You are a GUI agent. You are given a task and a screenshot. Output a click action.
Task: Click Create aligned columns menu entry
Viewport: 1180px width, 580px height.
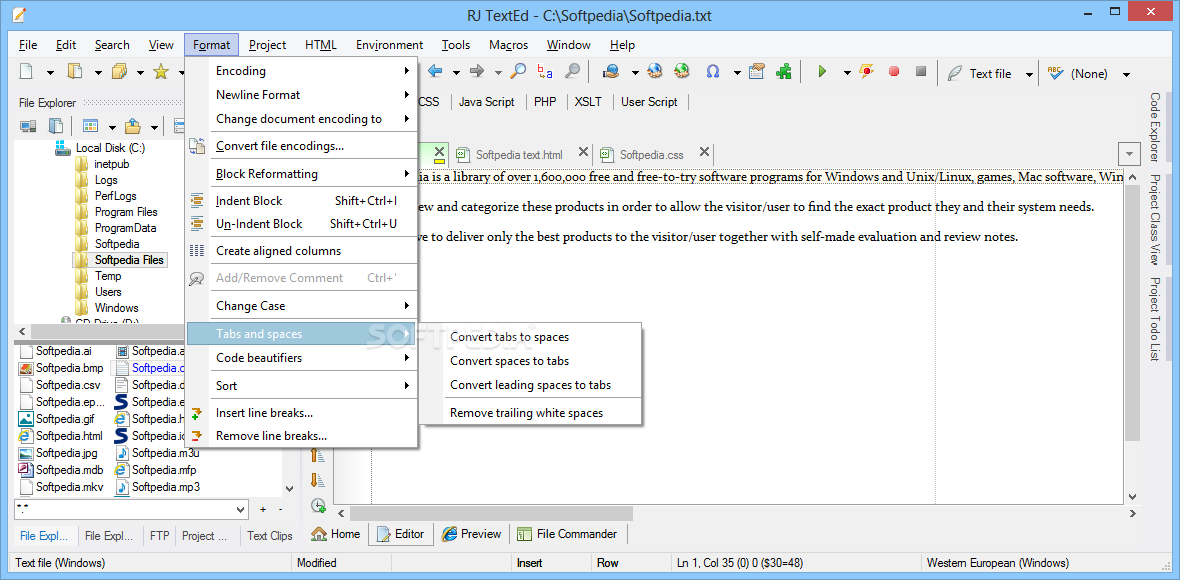[x=302, y=251]
